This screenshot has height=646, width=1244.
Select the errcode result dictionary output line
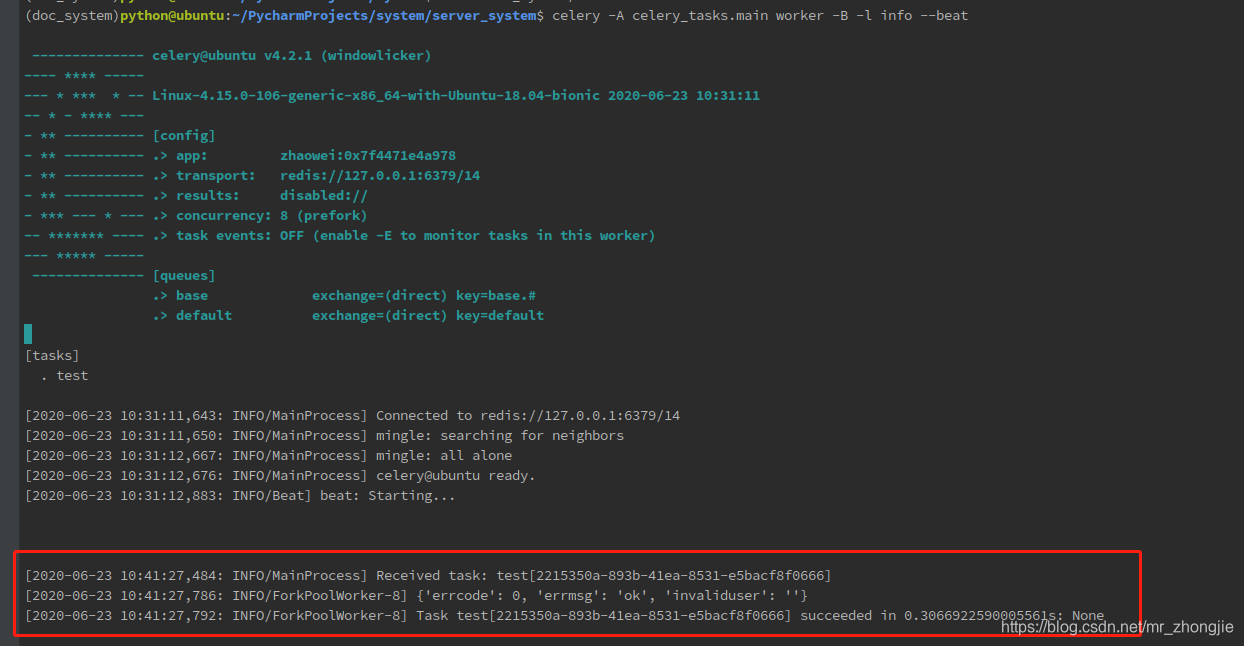coord(450,595)
